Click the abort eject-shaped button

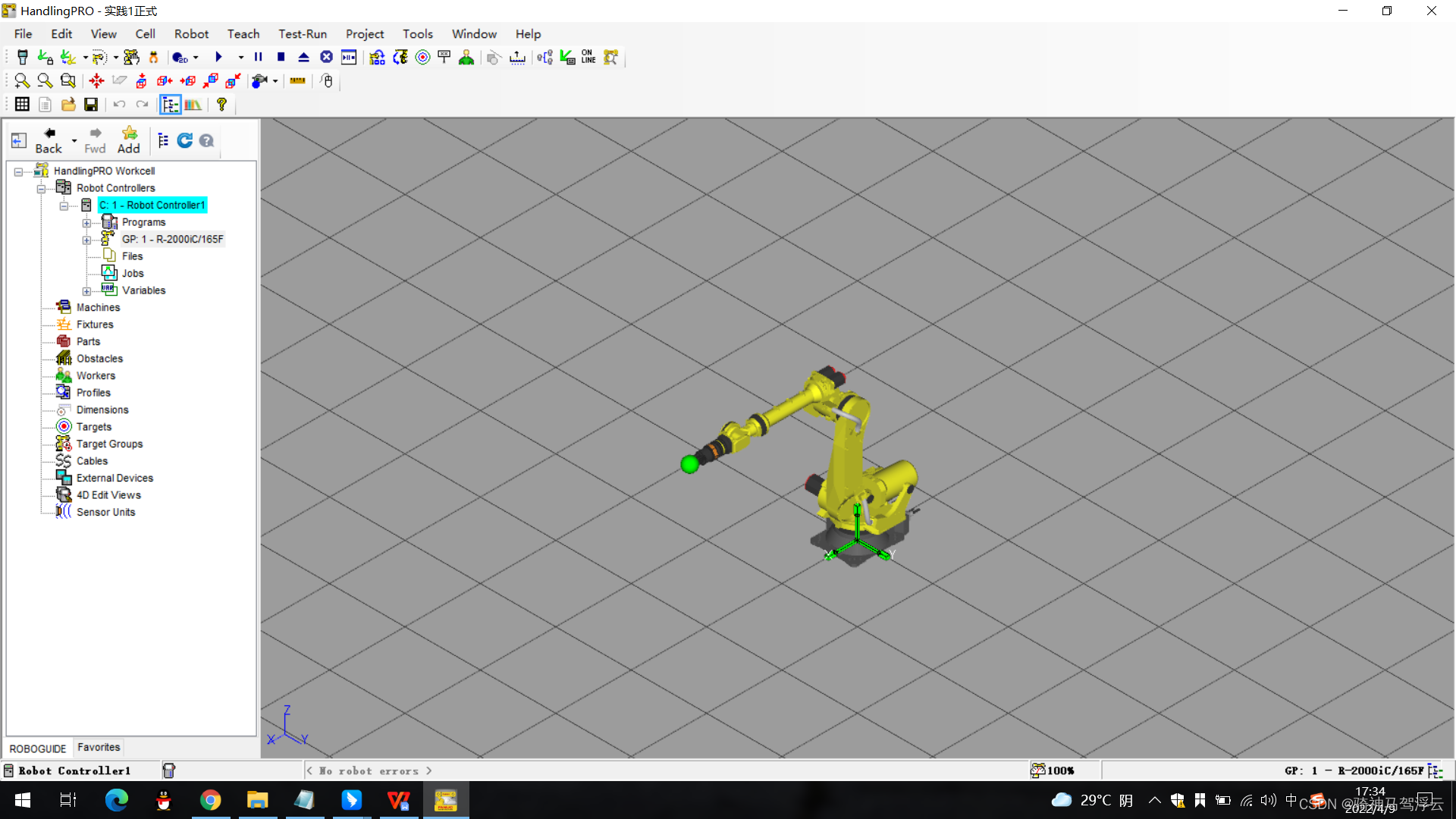(x=303, y=58)
